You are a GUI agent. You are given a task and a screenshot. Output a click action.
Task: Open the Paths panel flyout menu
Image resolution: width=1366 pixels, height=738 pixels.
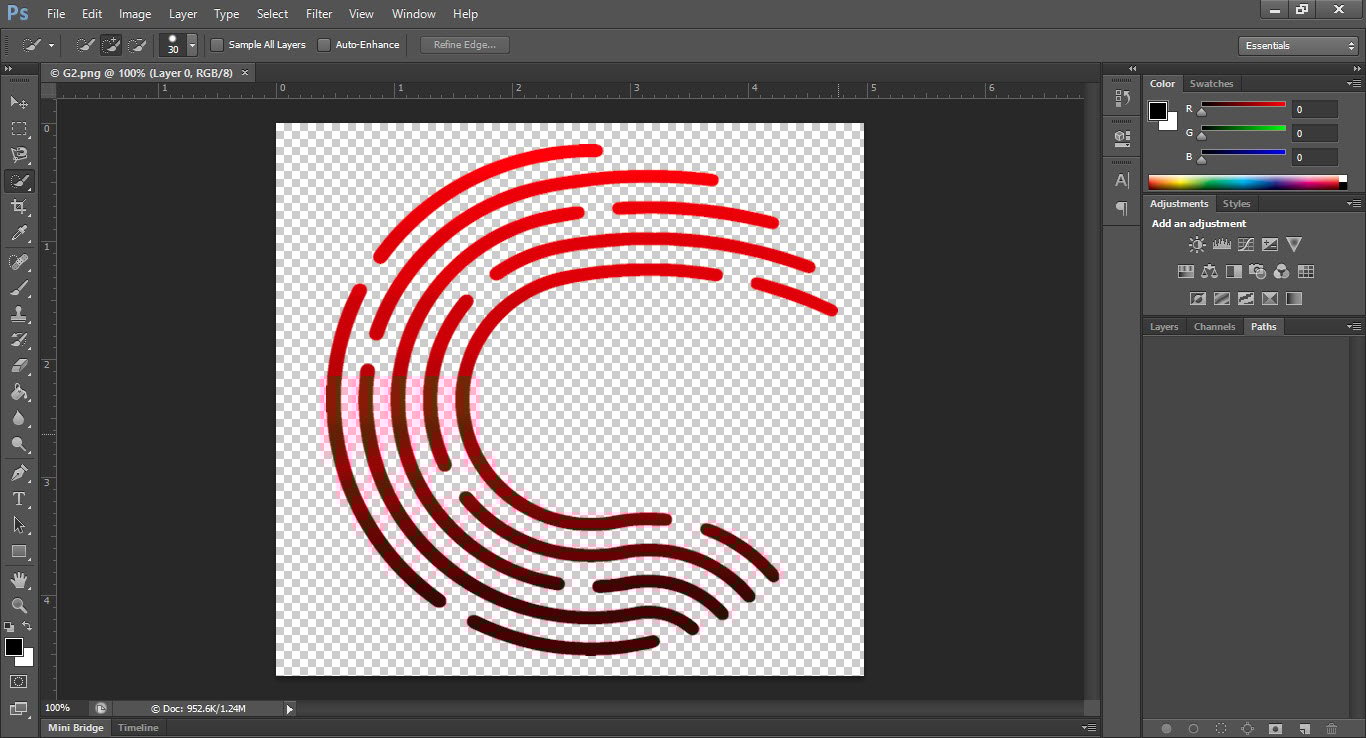pos(1354,327)
